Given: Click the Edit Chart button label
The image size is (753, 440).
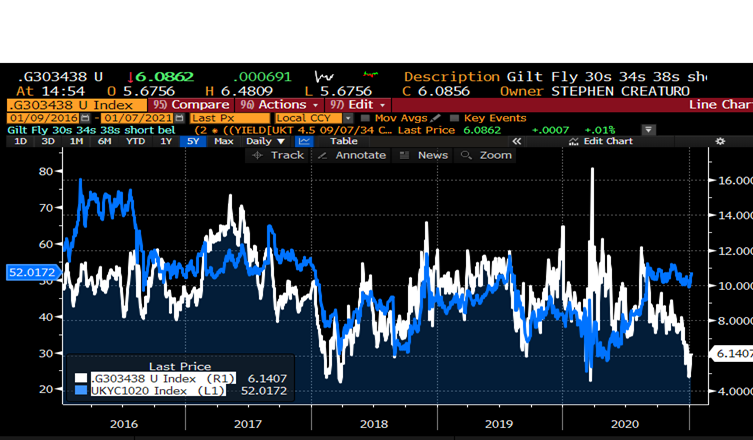Looking at the screenshot, I should pyautogui.click(x=608, y=141).
